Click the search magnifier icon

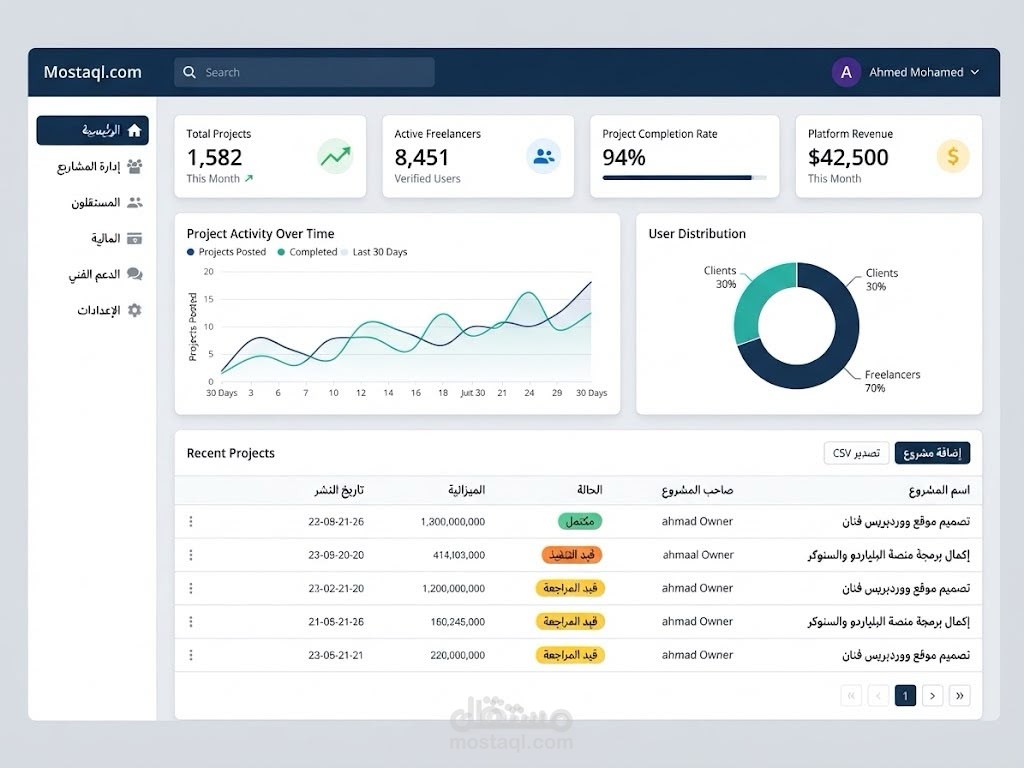point(189,72)
